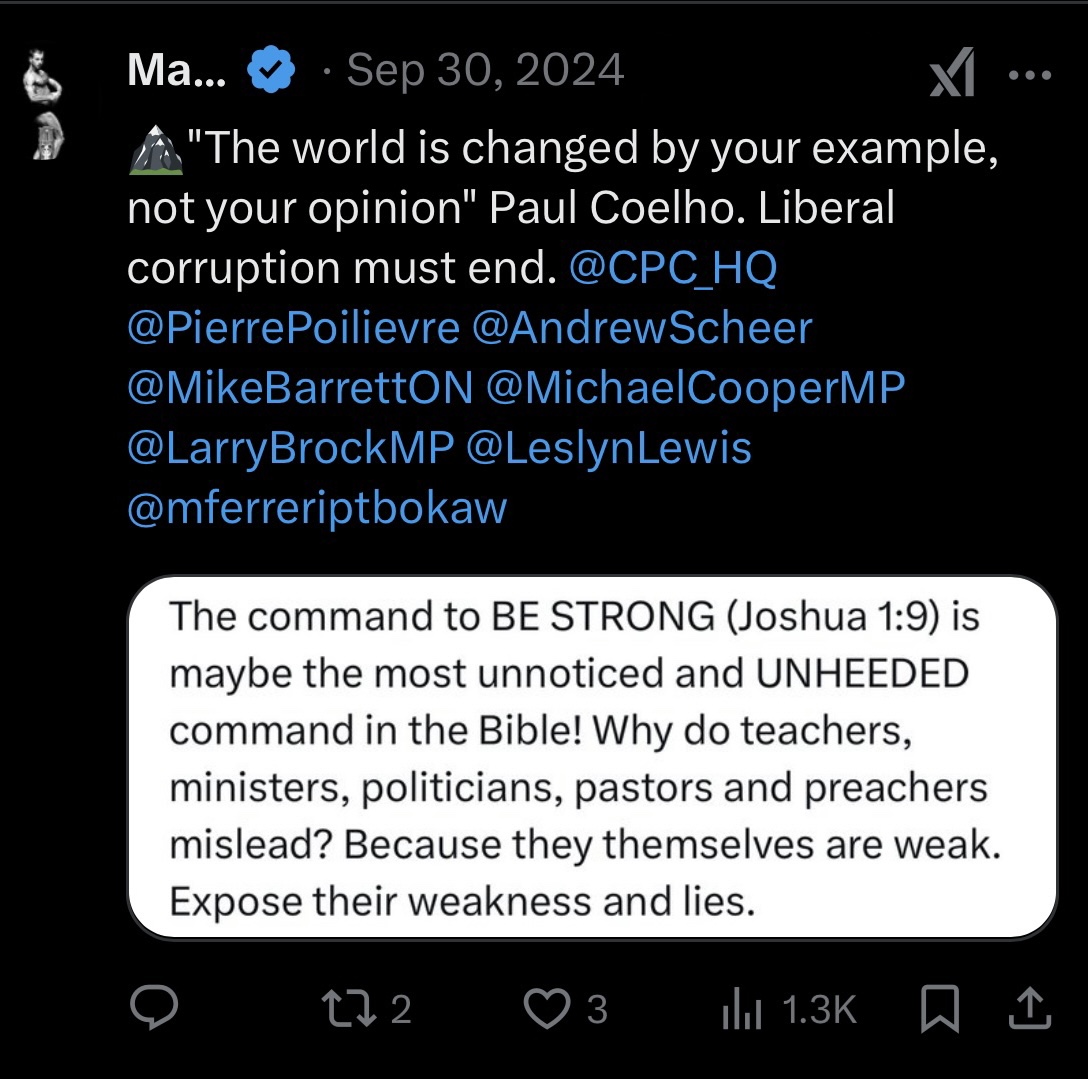Visit the @LarryBrockMP mention
Image resolution: width=1088 pixels, height=1079 pixels.
pyautogui.click(x=290, y=448)
